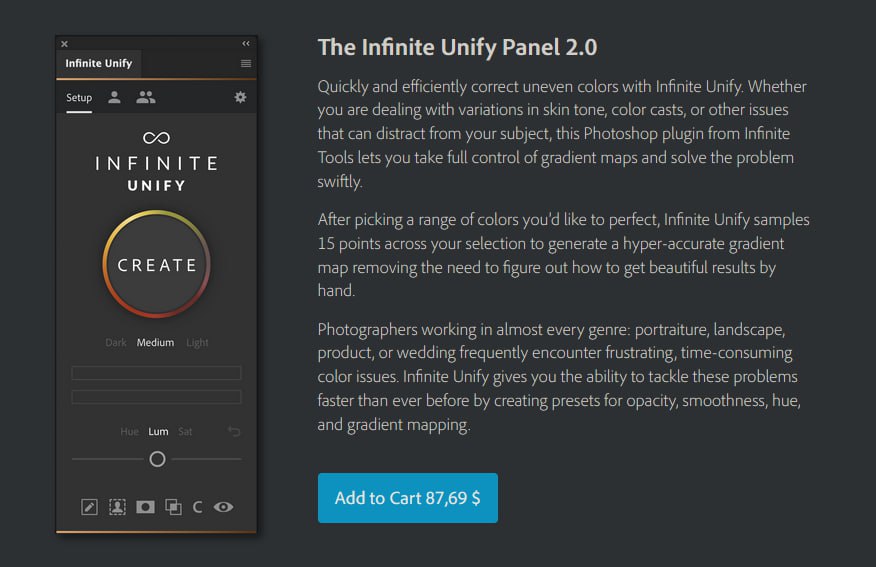
Task: Click the infinity logo symbol
Action: [156, 137]
